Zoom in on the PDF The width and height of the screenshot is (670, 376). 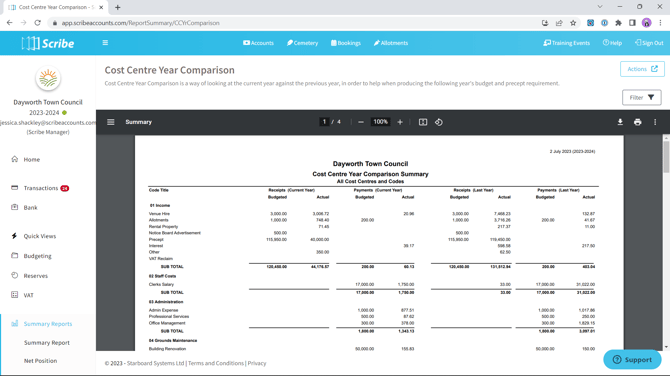tap(400, 122)
